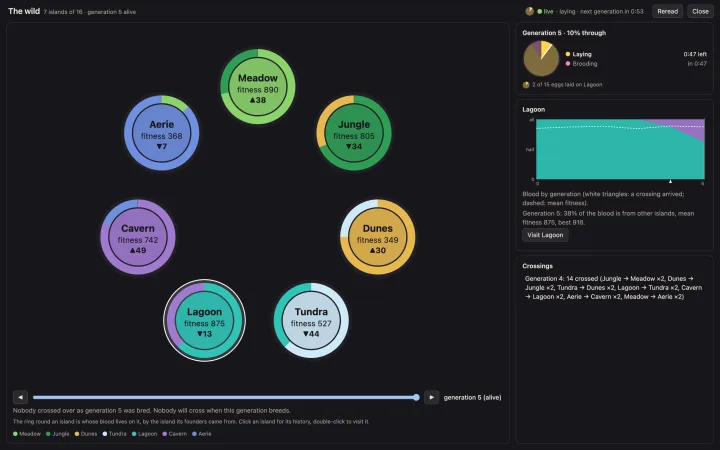Click 'The wild' title
Viewport: 720px width, 450px height.
(24, 11)
